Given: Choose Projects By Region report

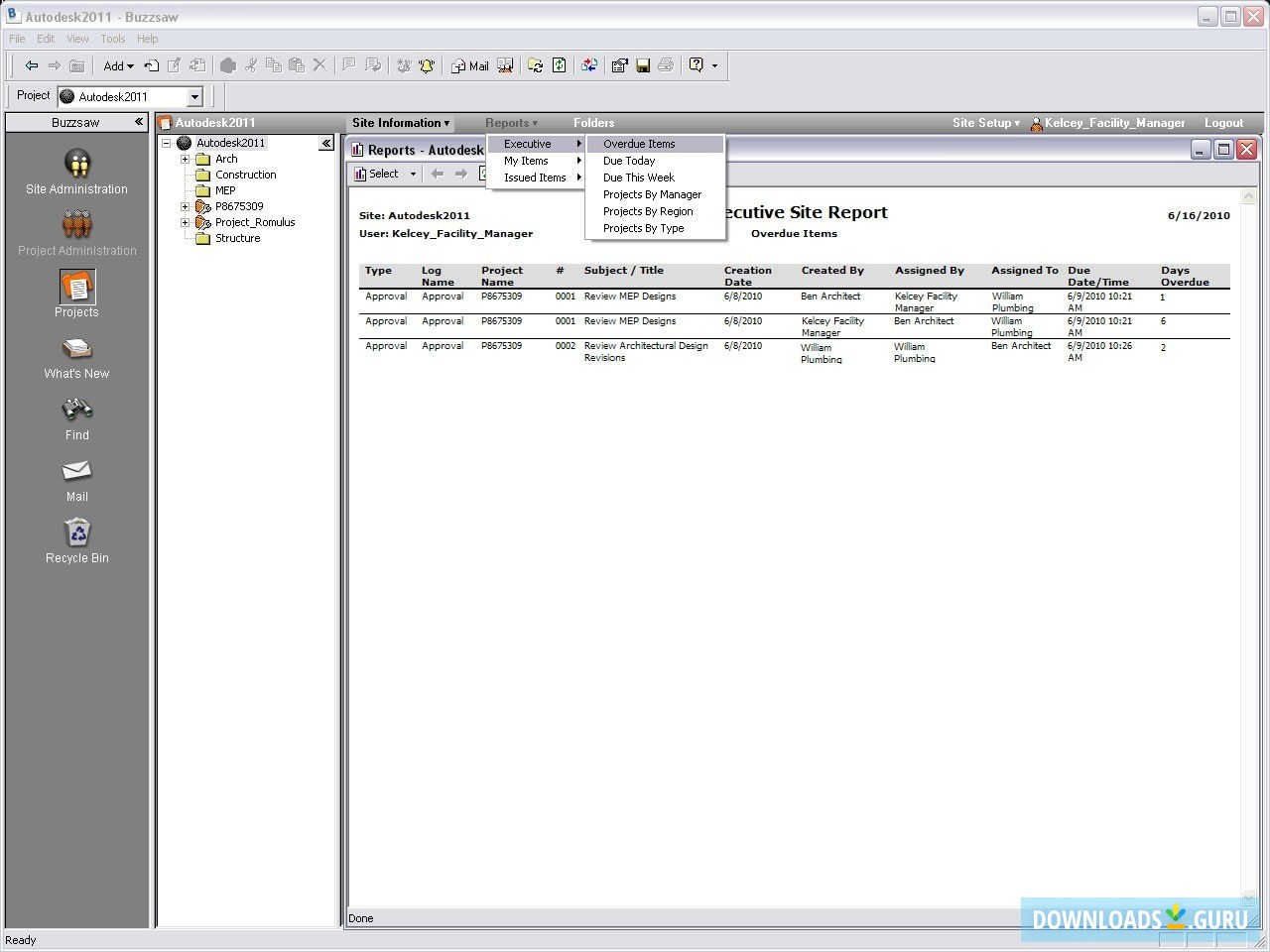Looking at the screenshot, I should point(648,211).
